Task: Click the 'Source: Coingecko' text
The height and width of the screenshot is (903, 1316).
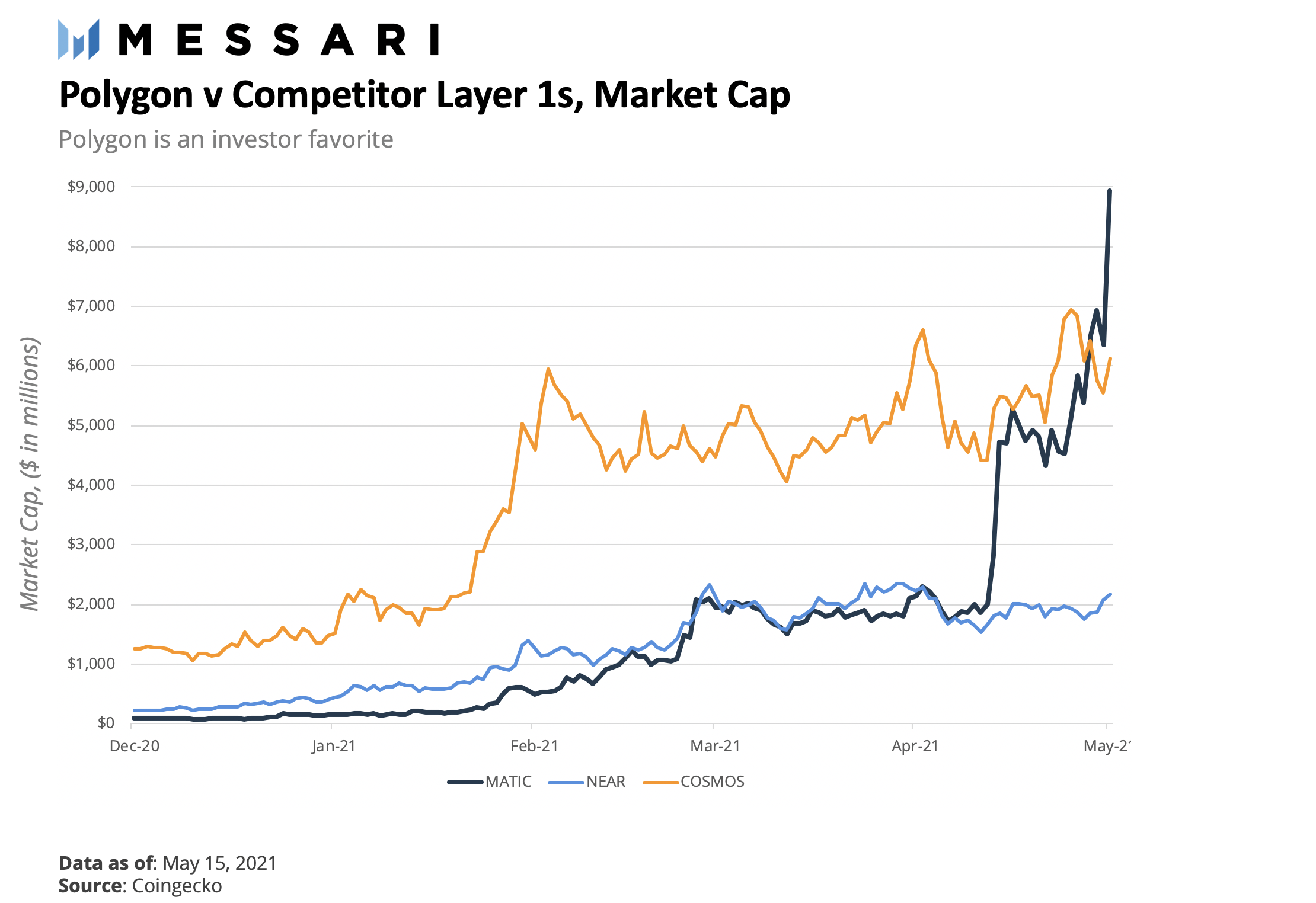Action: (x=140, y=886)
